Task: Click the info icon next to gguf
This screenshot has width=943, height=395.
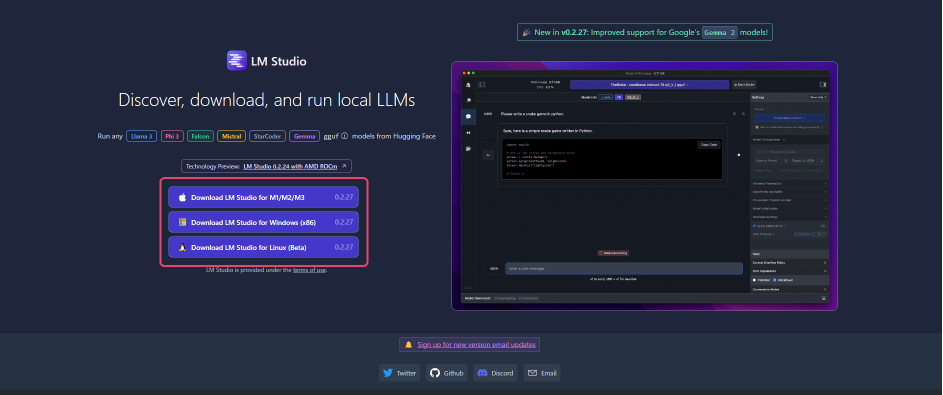Action: pos(345,136)
